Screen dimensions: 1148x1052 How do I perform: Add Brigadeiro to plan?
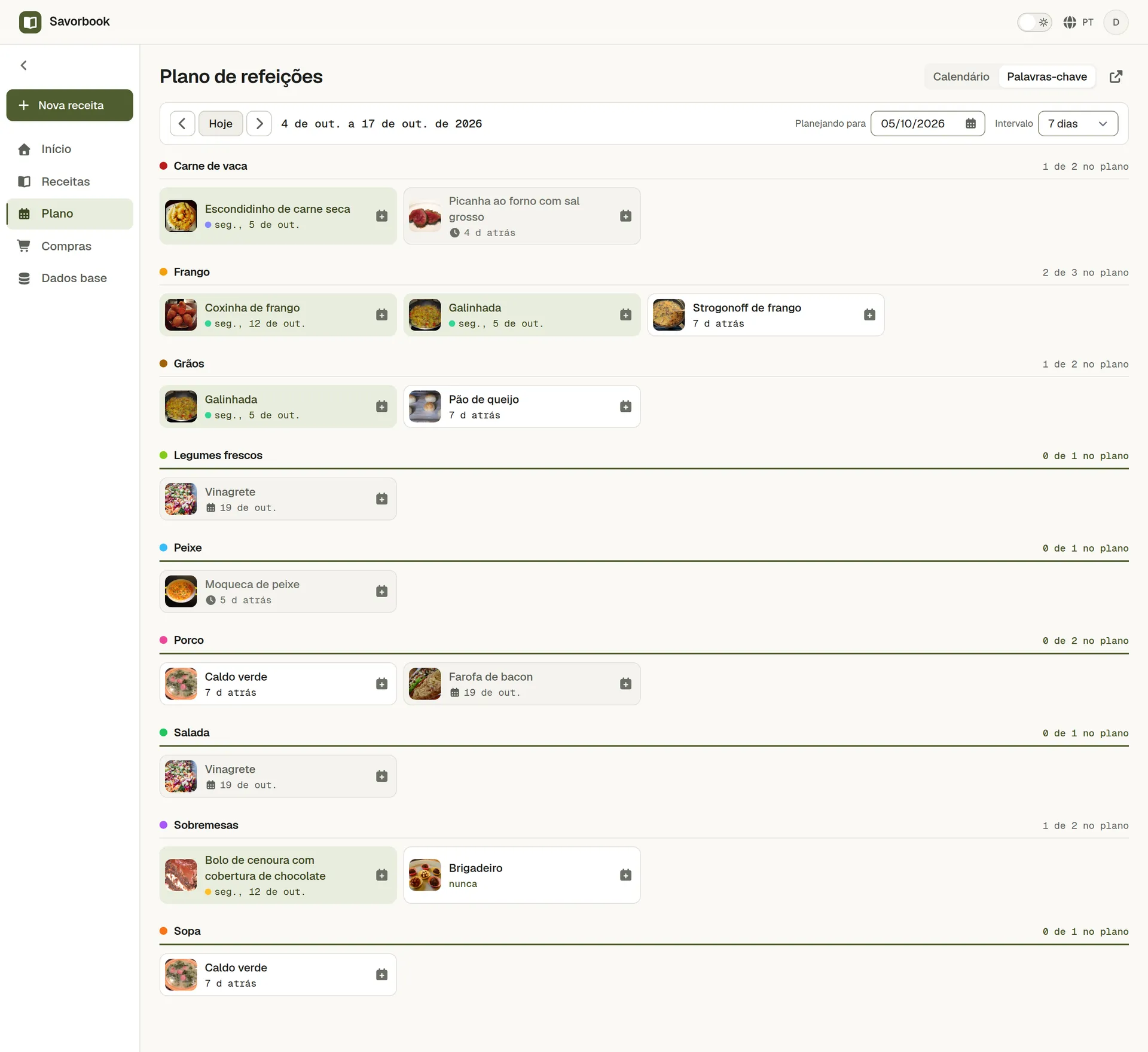click(x=626, y=875)
